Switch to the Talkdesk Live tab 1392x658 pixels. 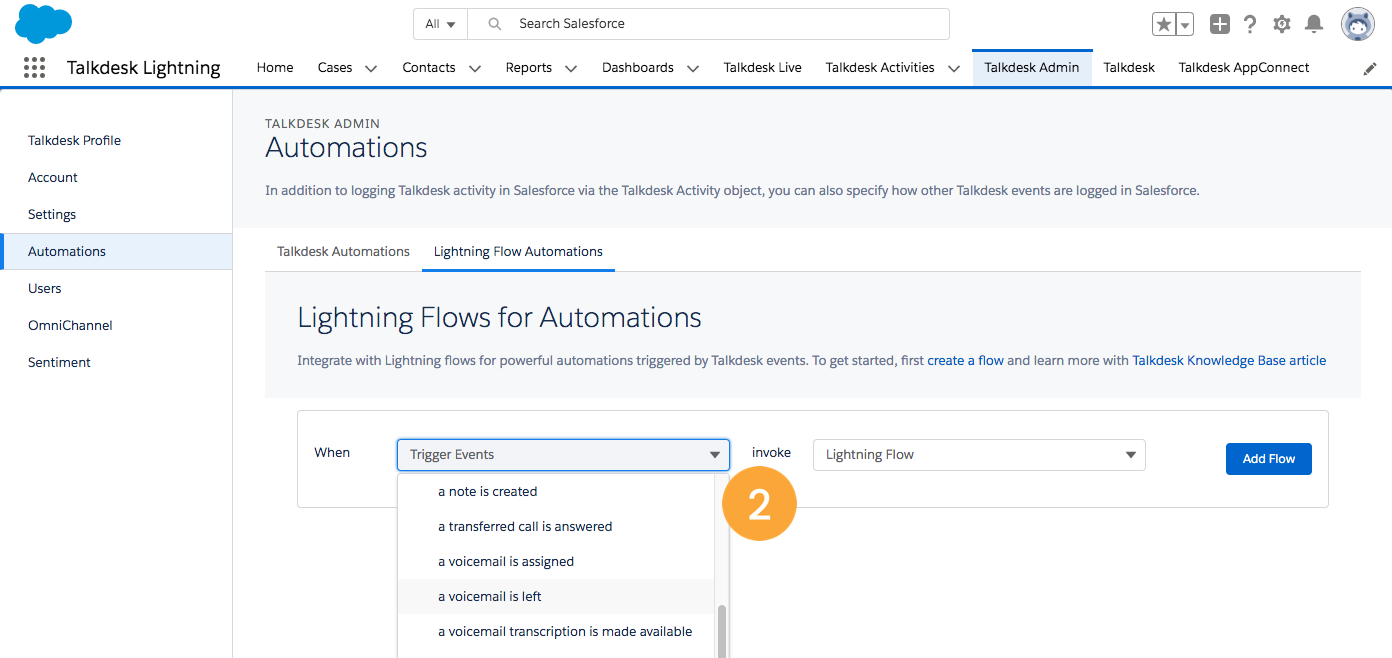763,68
